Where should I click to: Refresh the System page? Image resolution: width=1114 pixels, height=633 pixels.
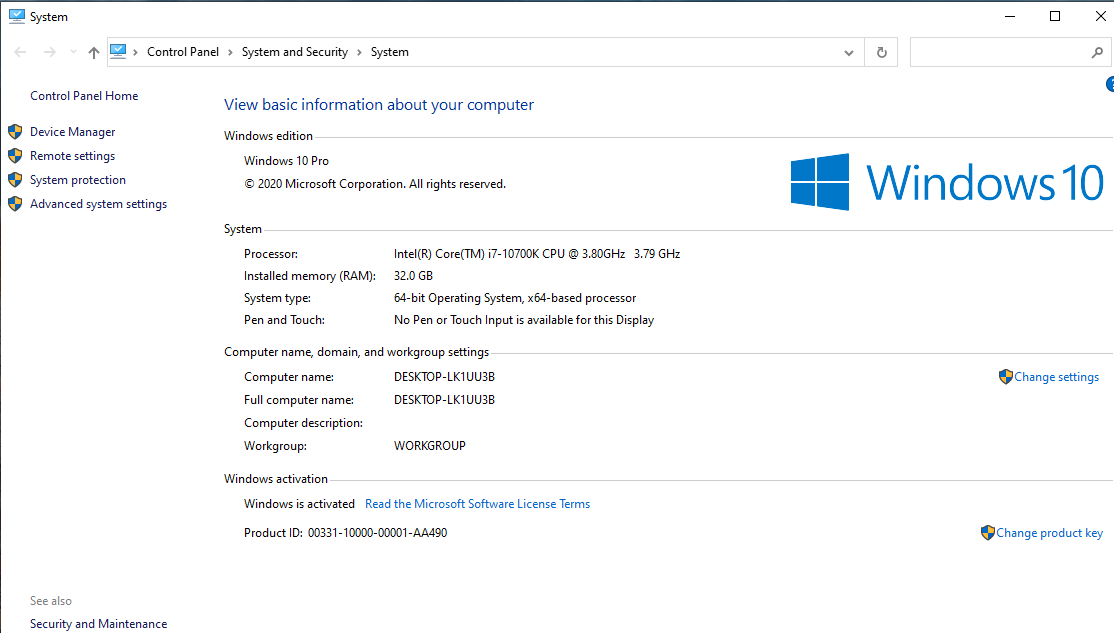(881, 52)
